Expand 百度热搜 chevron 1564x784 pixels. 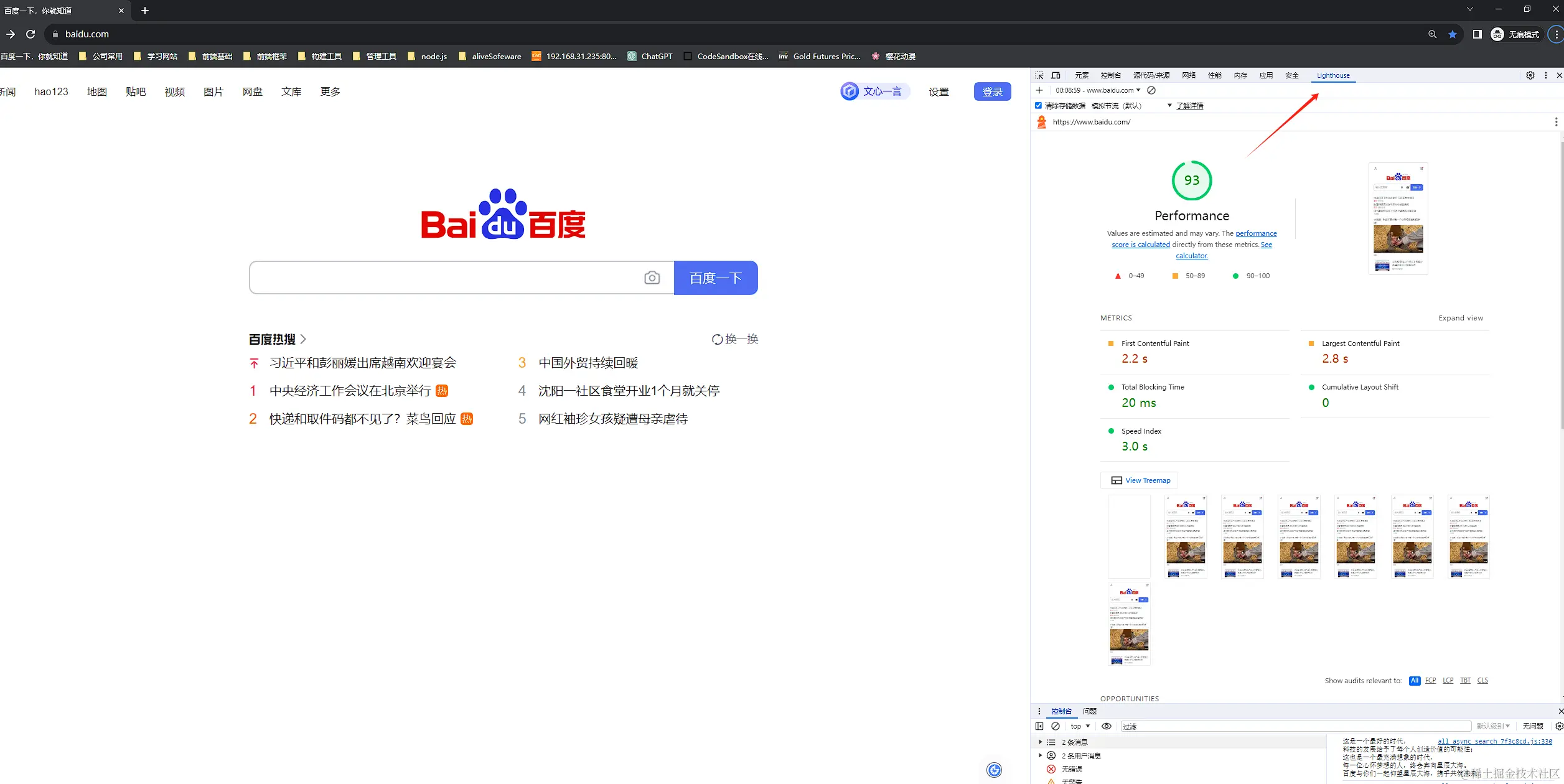[303, 339]
